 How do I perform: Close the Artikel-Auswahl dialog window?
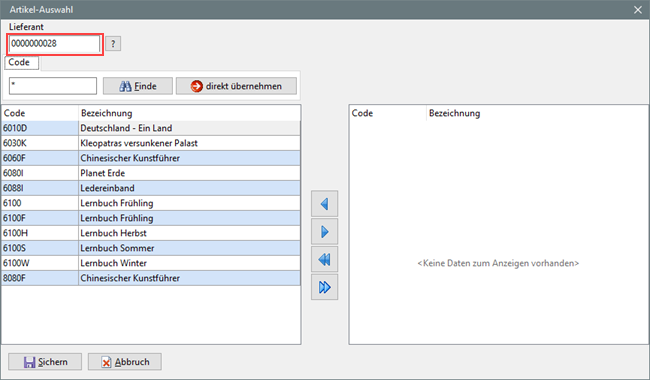tap(638, 10)
